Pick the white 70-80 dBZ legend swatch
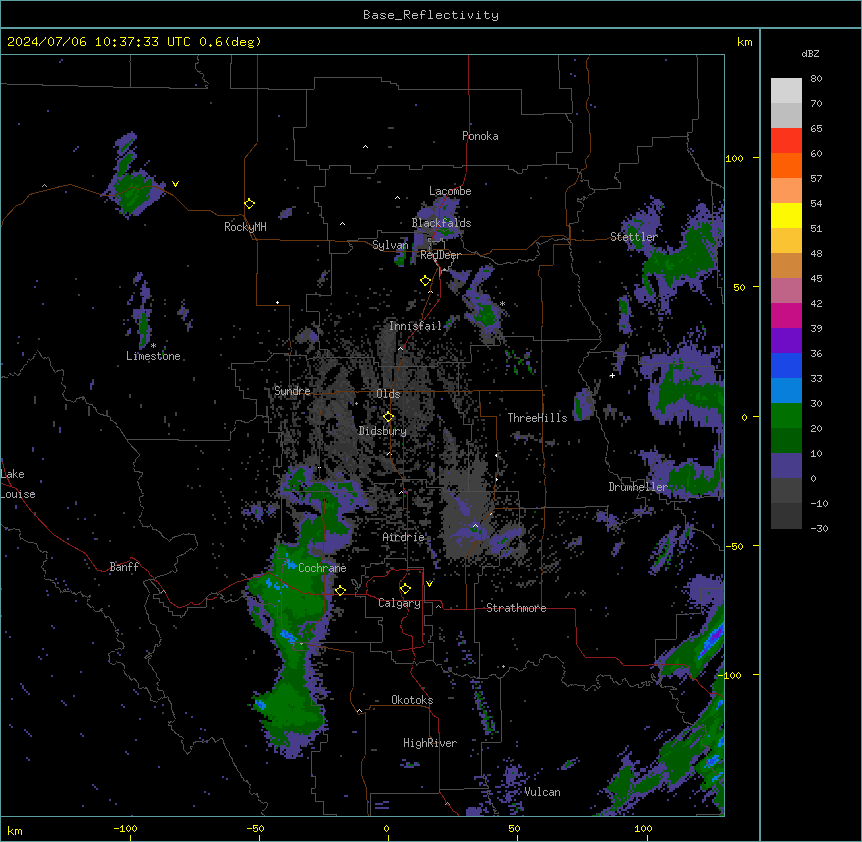 (x=786, y=91)
